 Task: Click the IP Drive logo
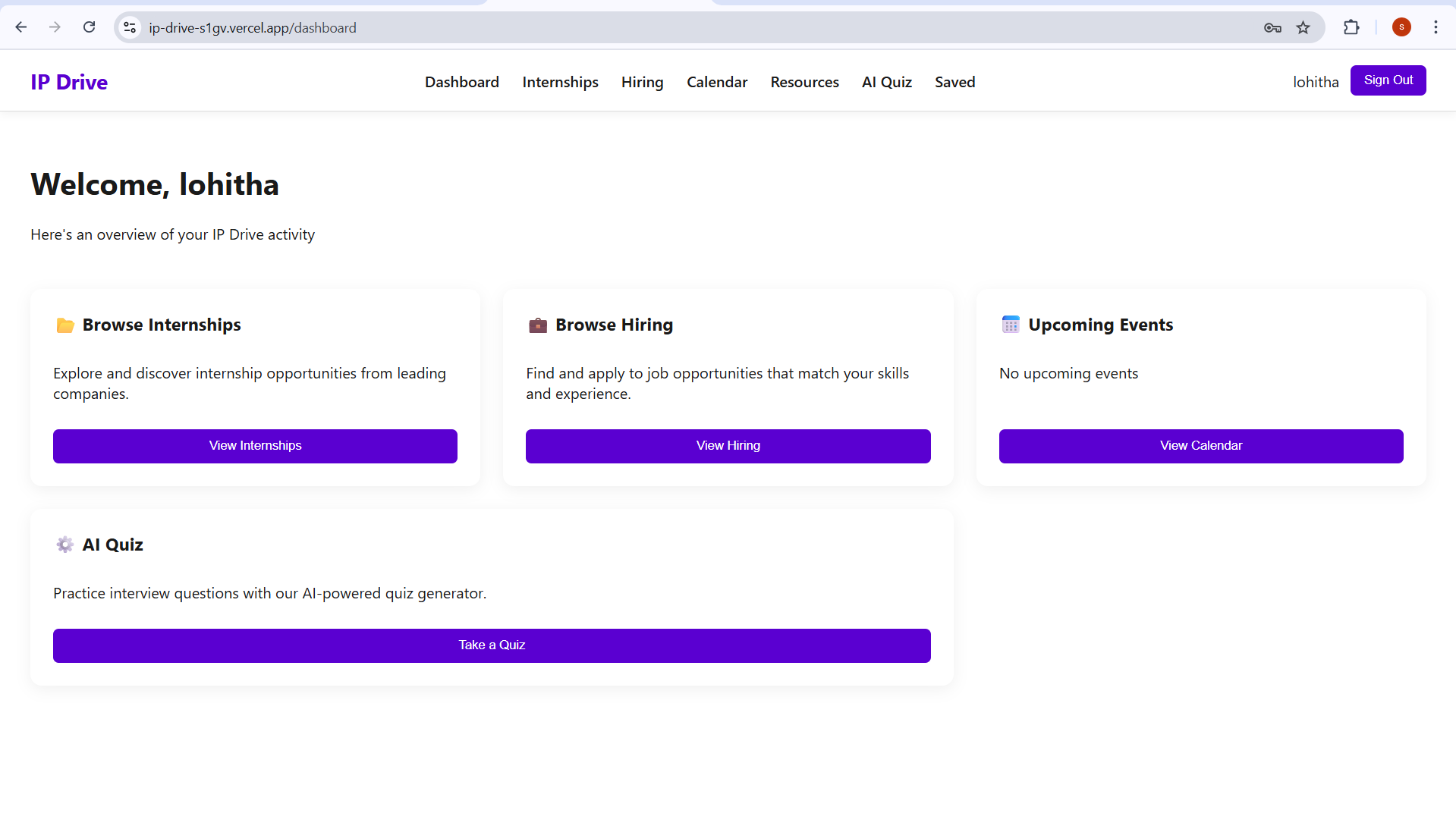(69, 82)
